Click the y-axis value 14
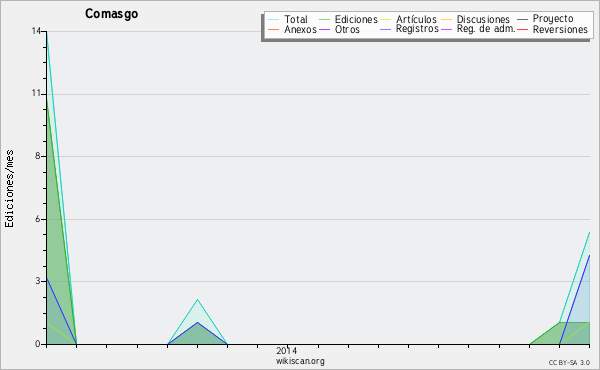Viewport: 600px width, 370px height. [x=36, y=31]
